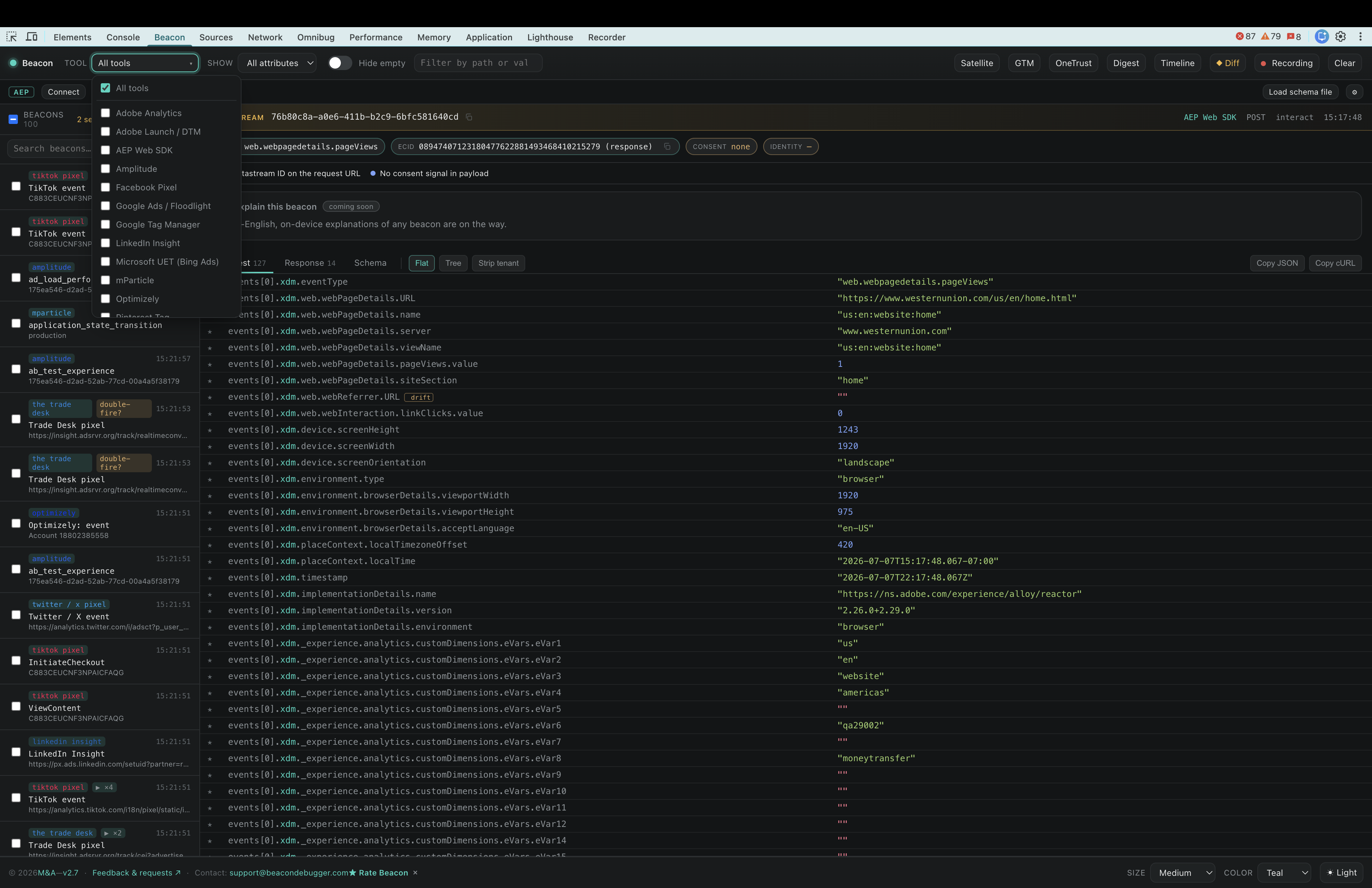Switch to Light theme
The height and width of the screenshot is (888, 1372).
point(1341,872)
